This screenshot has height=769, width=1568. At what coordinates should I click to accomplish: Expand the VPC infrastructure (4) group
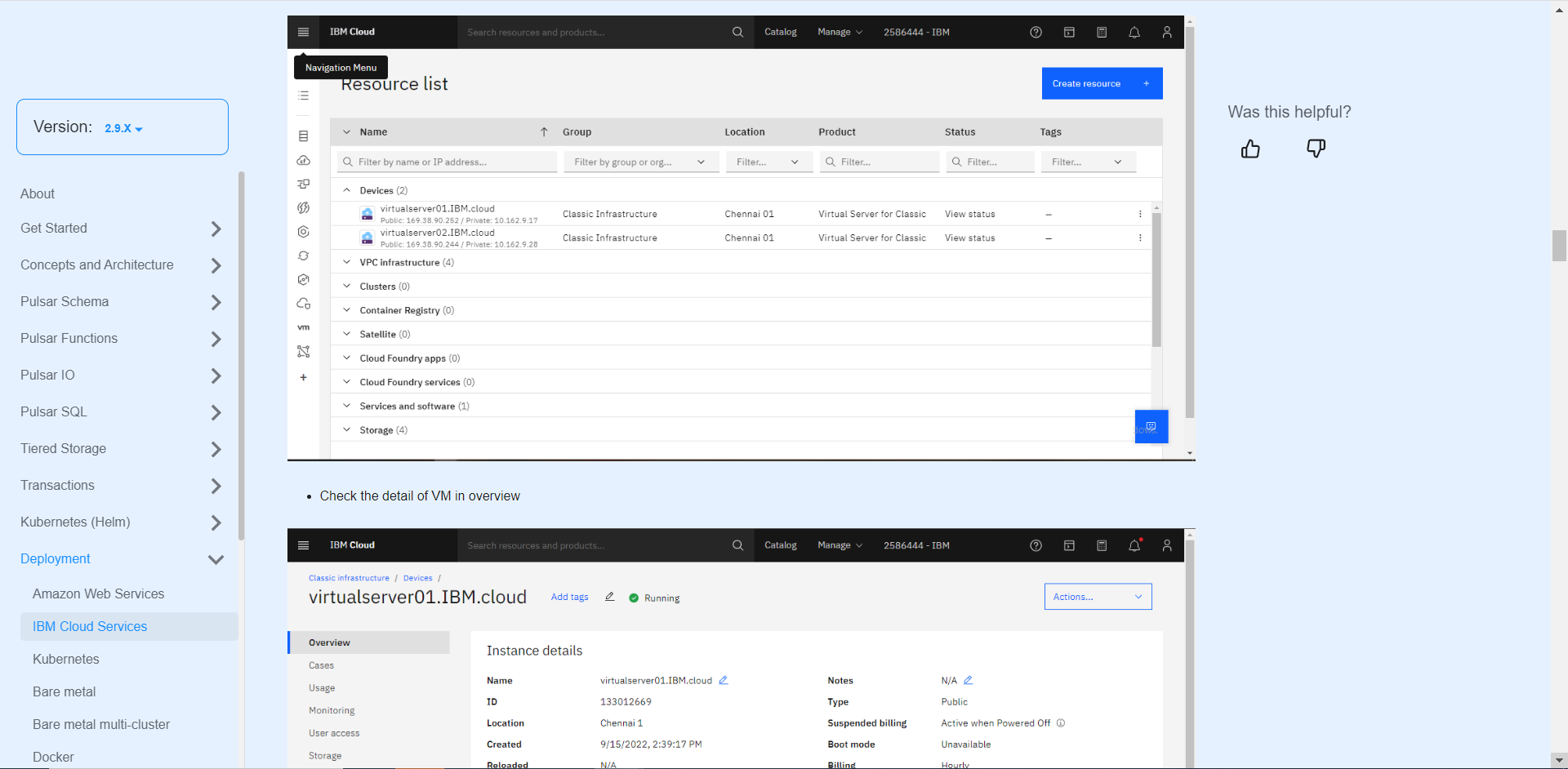click(x=346, y=262)
